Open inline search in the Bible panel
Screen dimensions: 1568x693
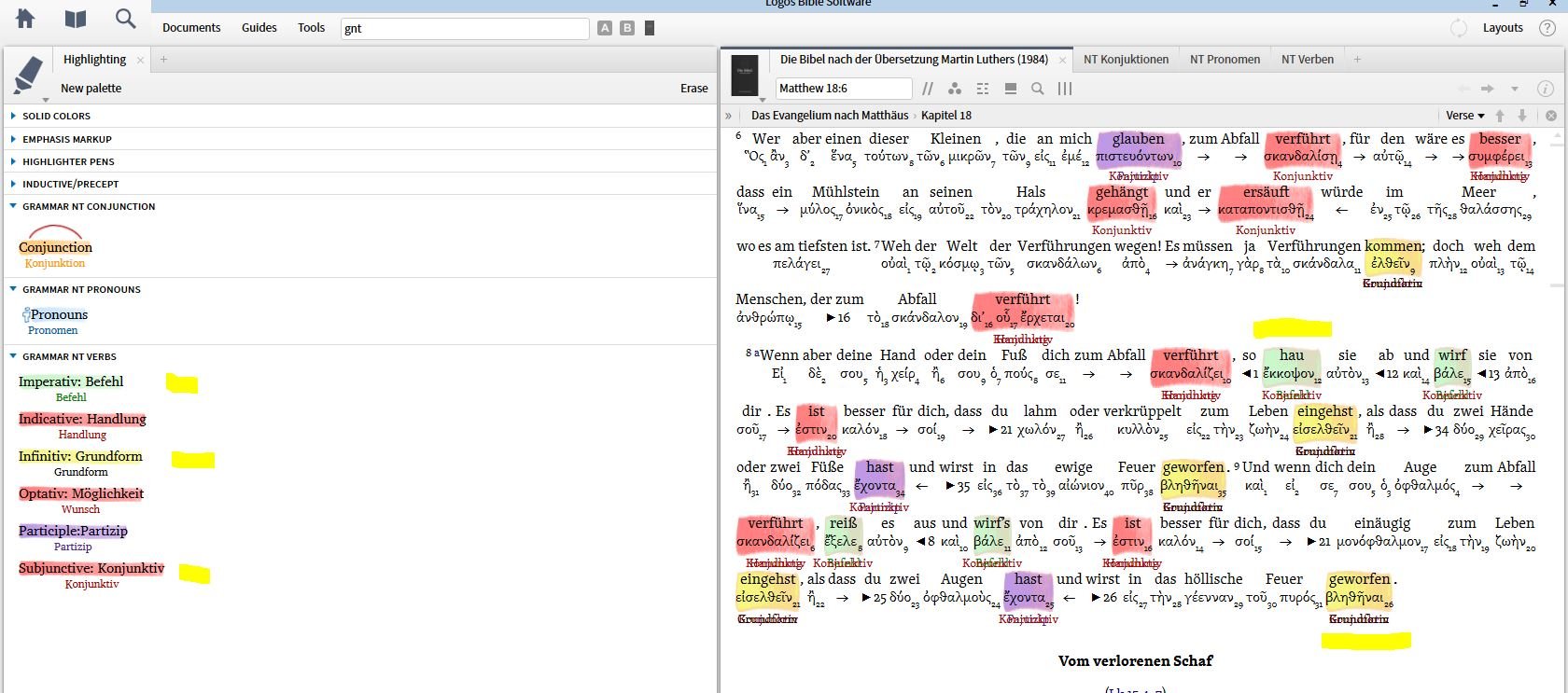[1037, 89]
